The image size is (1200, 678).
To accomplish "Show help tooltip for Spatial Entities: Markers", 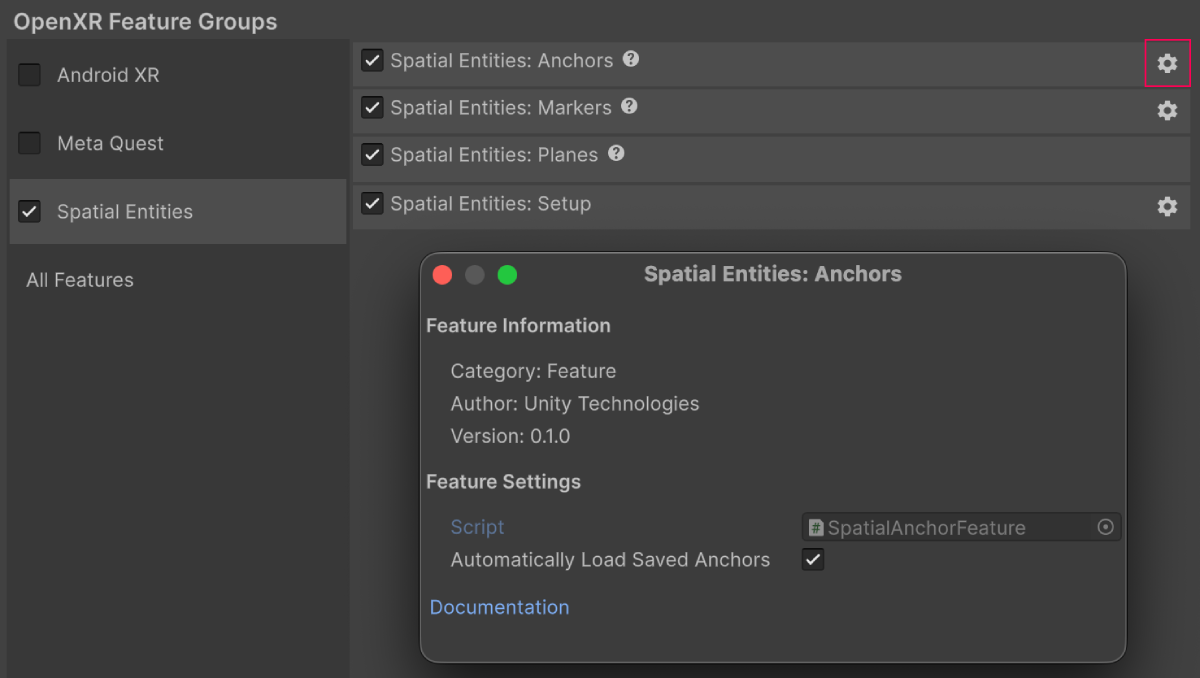I will coord(629,106).
